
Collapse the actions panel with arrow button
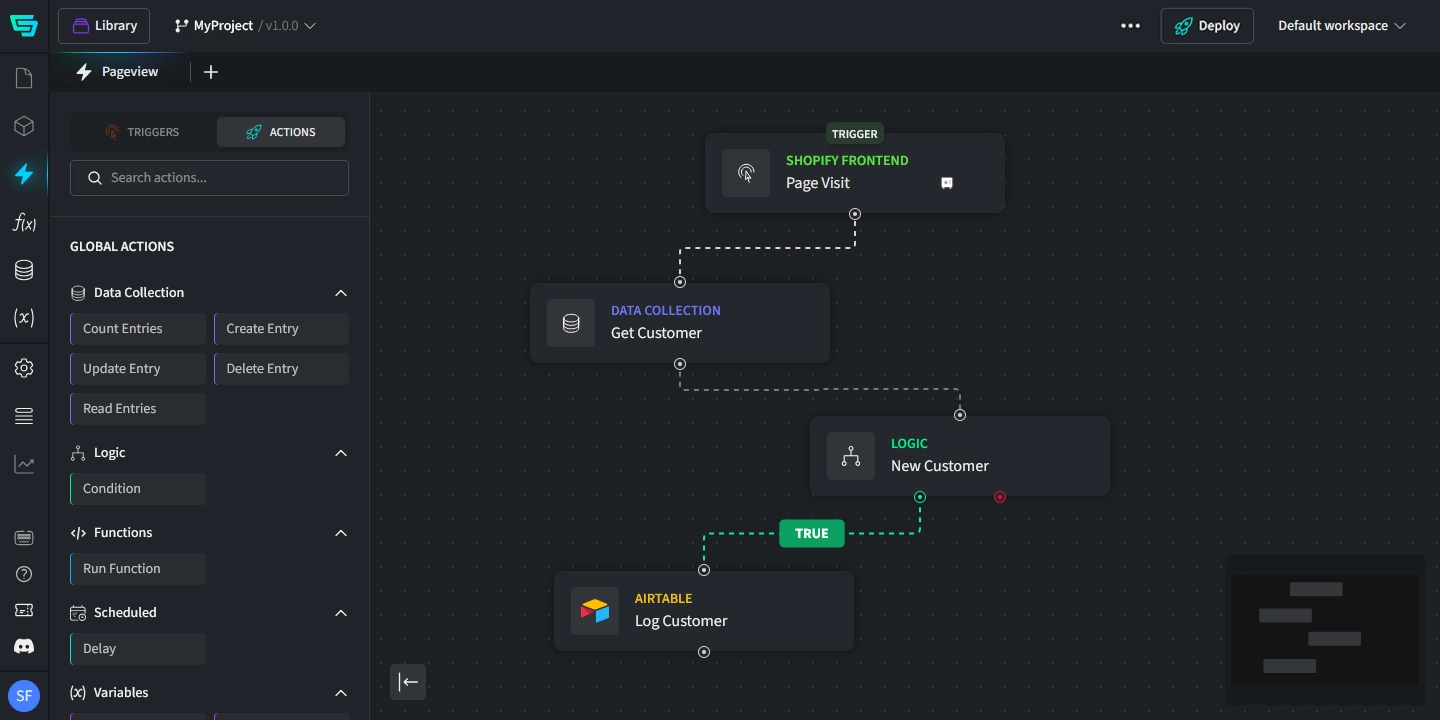click(408, 682)
